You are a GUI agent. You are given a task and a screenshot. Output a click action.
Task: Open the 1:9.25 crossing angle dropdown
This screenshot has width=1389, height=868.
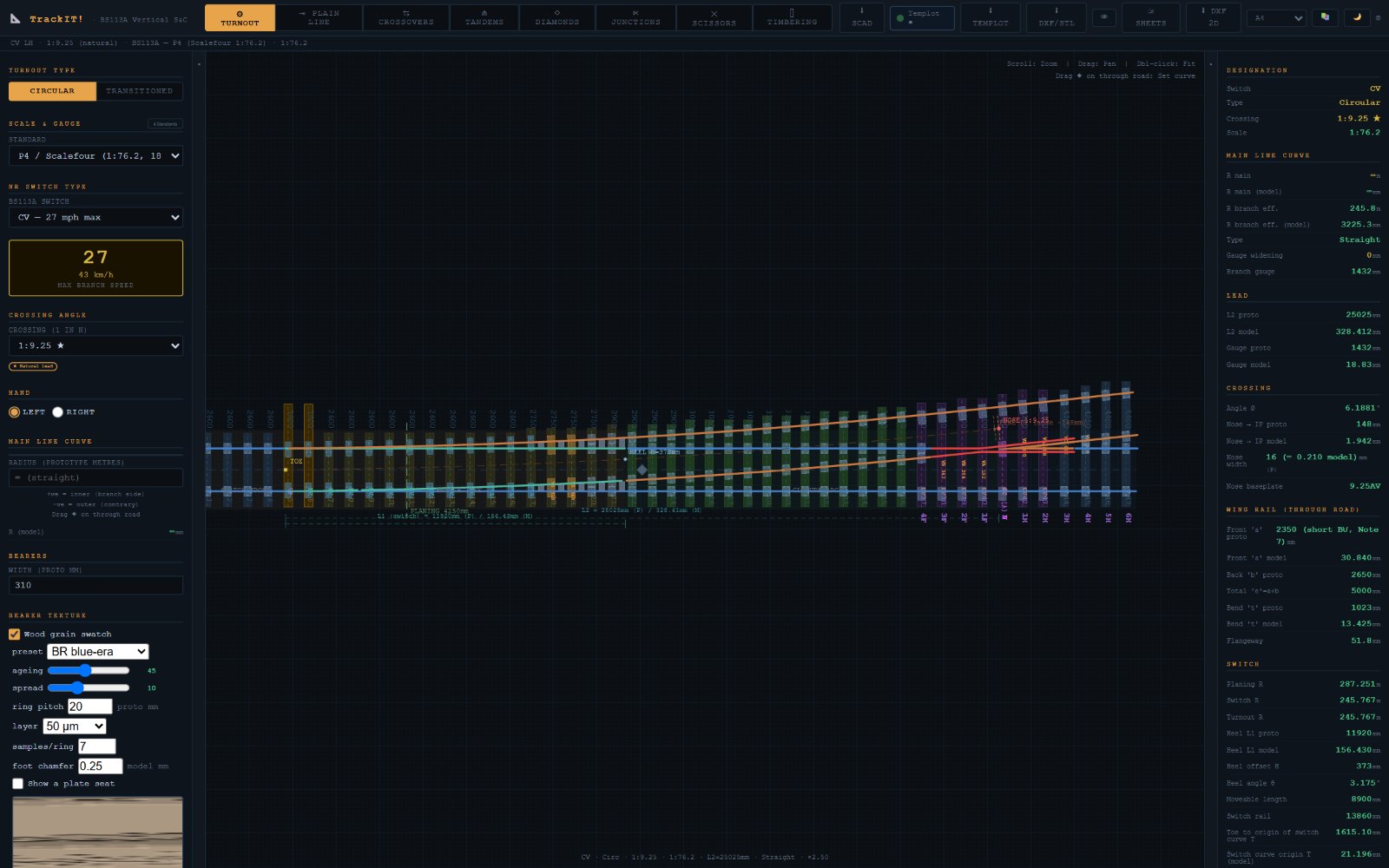click(95, 345)
